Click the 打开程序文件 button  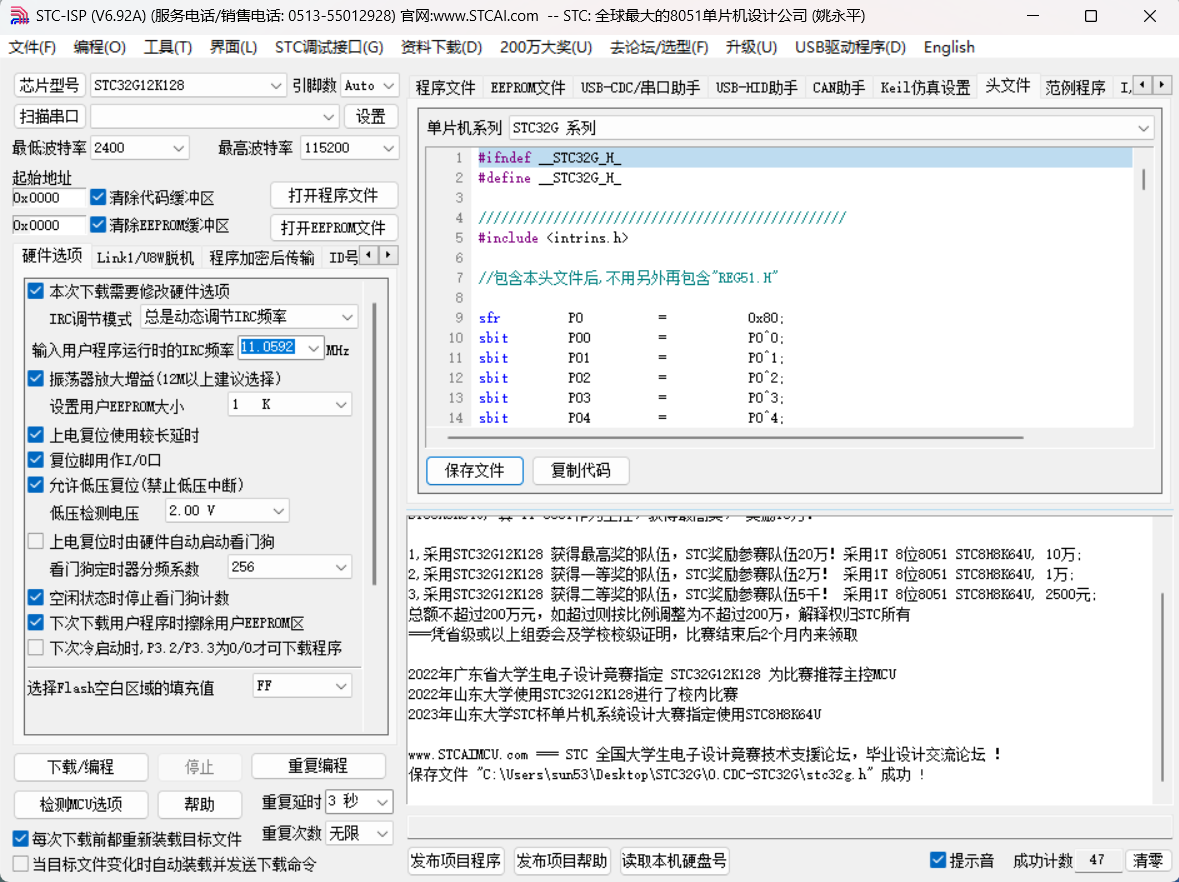pyautogui.click(x=333, y=195)
